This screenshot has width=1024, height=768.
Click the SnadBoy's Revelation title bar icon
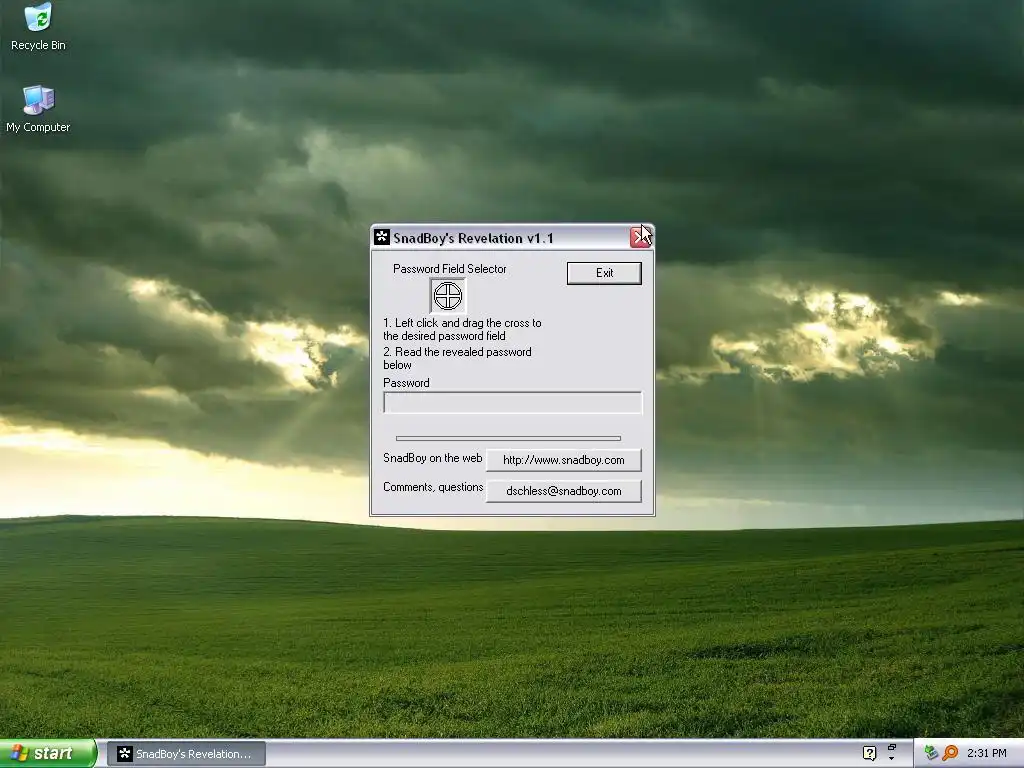point(382,237)
